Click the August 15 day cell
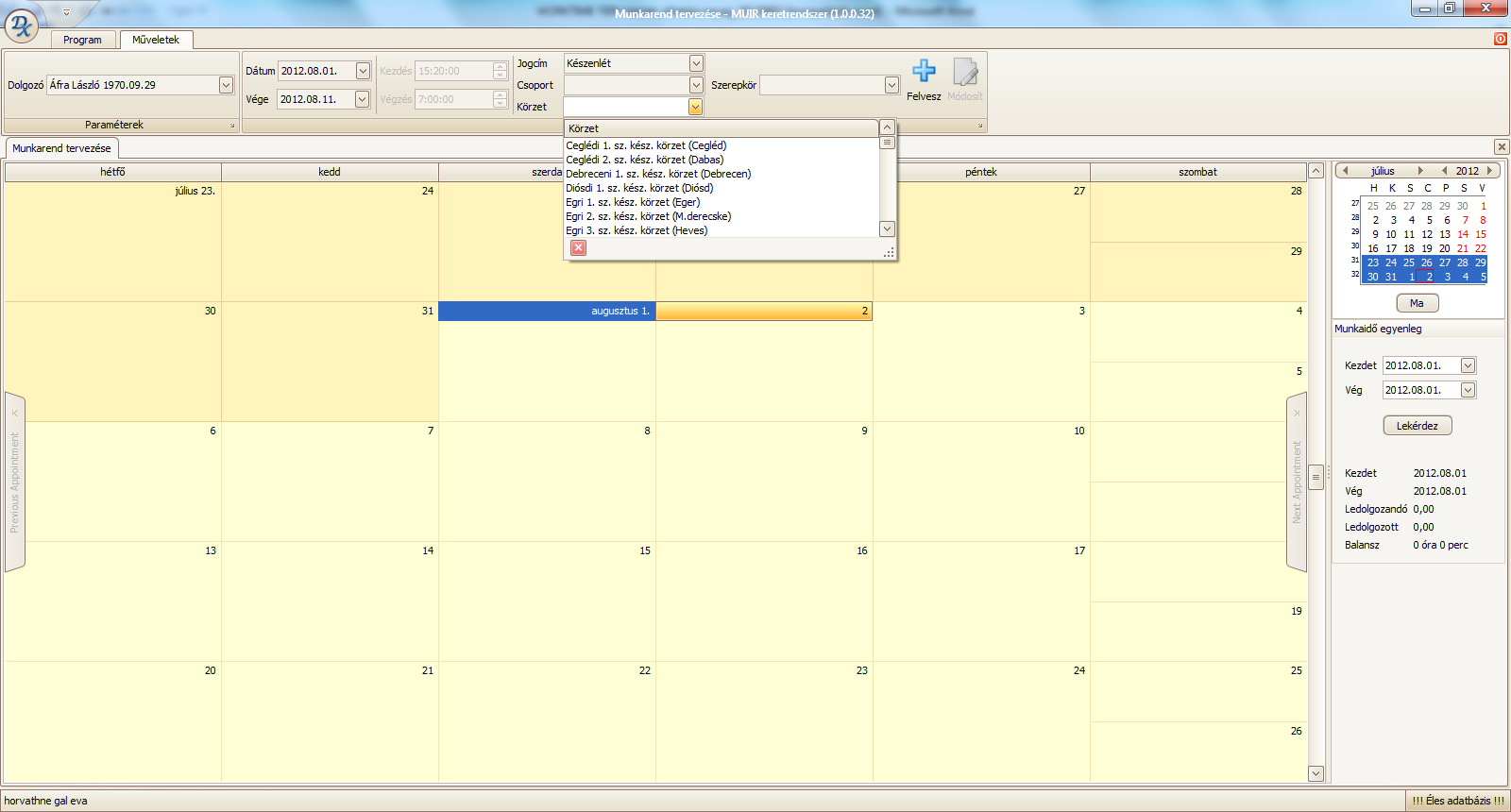1511x812 pixels. (547, 601)
